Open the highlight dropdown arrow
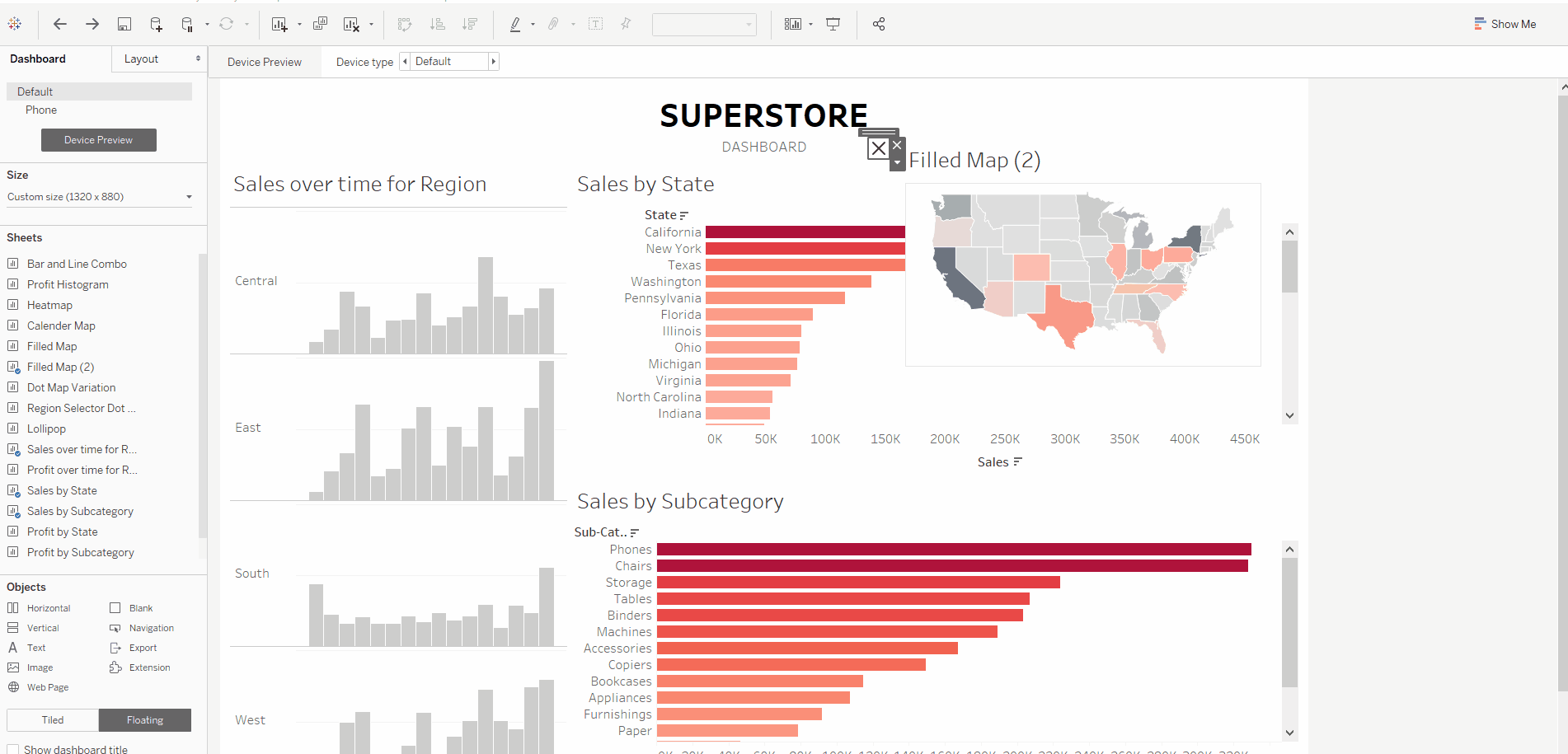The width and height of the screenshot is (1568, 754). tap(533, 25)
